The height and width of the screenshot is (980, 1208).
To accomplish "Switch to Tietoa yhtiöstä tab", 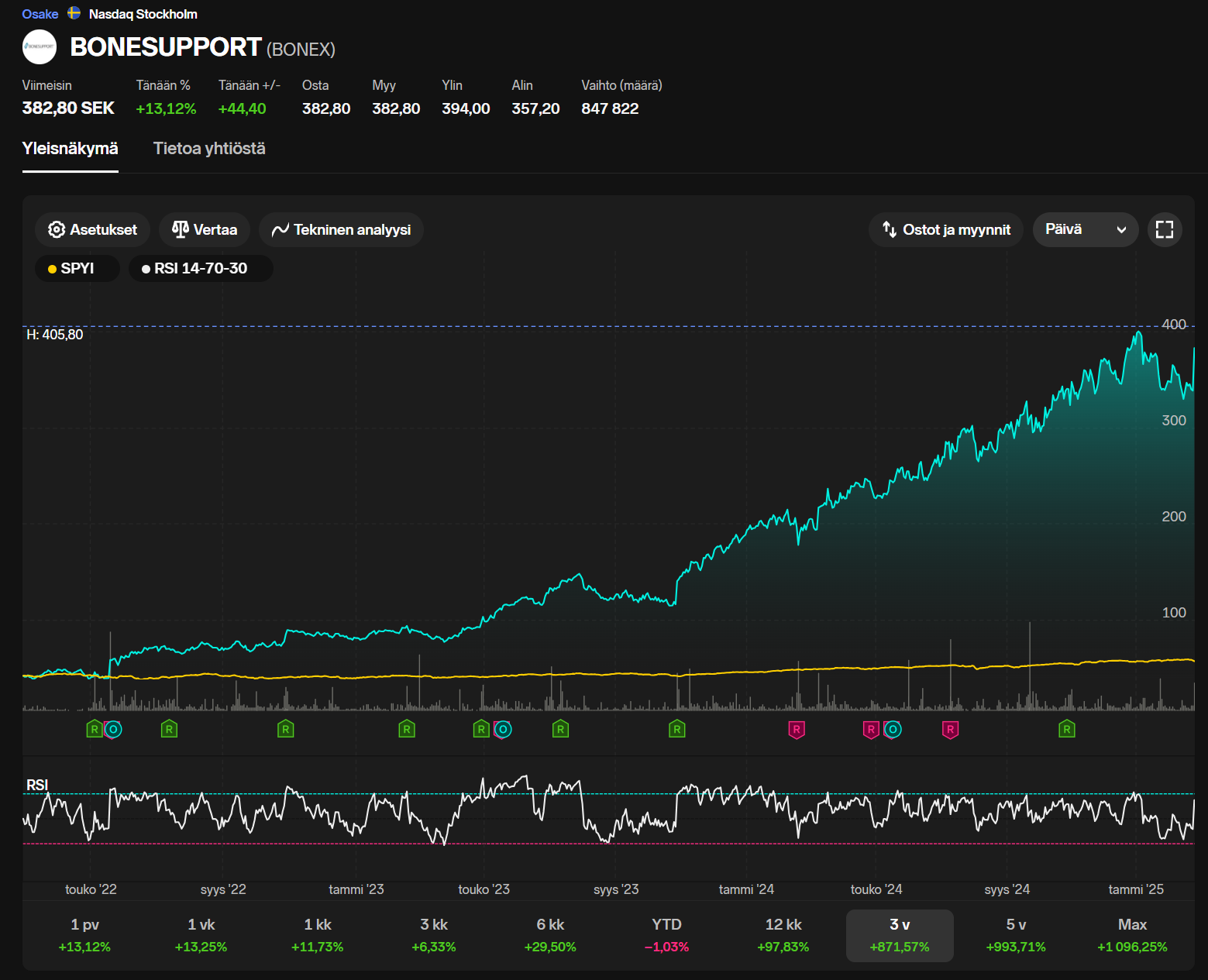I will pyautogui.click(x=209, y=149).
